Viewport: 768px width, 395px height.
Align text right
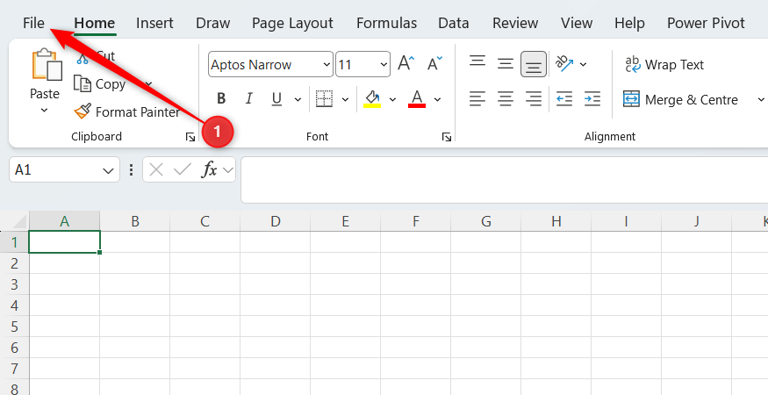(x=533, y=99)
